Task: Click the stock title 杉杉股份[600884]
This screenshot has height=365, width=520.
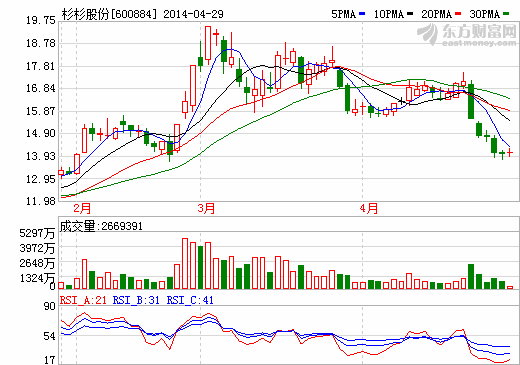Action: 109,14
